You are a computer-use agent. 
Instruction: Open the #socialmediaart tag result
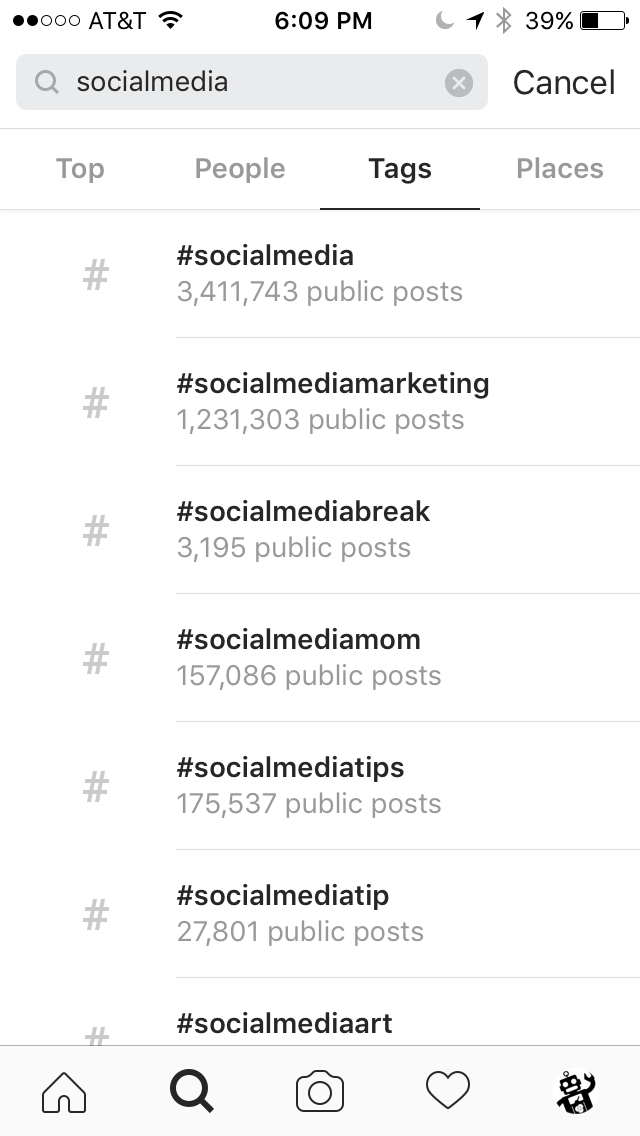[285, 1023]
